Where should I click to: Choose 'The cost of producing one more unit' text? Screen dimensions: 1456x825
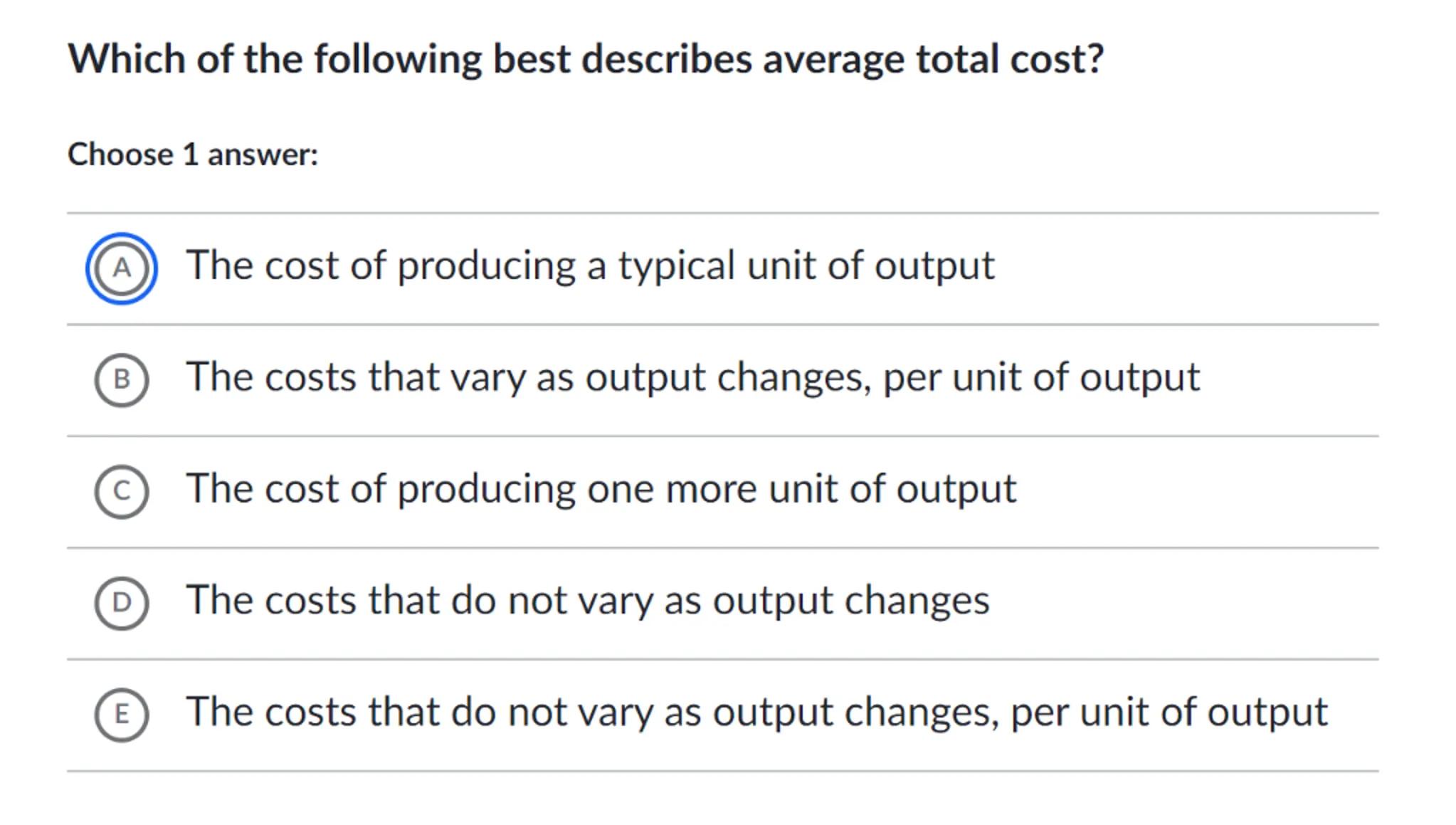pos(601,488)
